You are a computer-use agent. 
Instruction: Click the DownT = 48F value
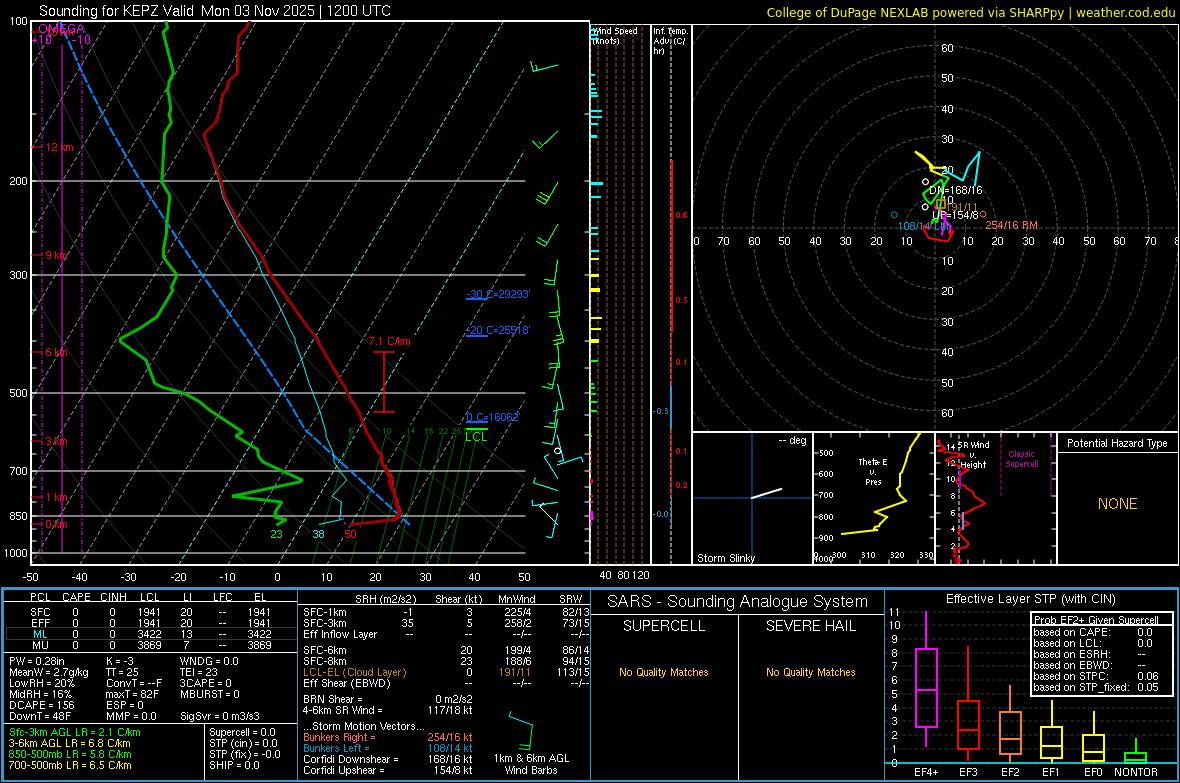pyautogui.click(x=40, y=716)
